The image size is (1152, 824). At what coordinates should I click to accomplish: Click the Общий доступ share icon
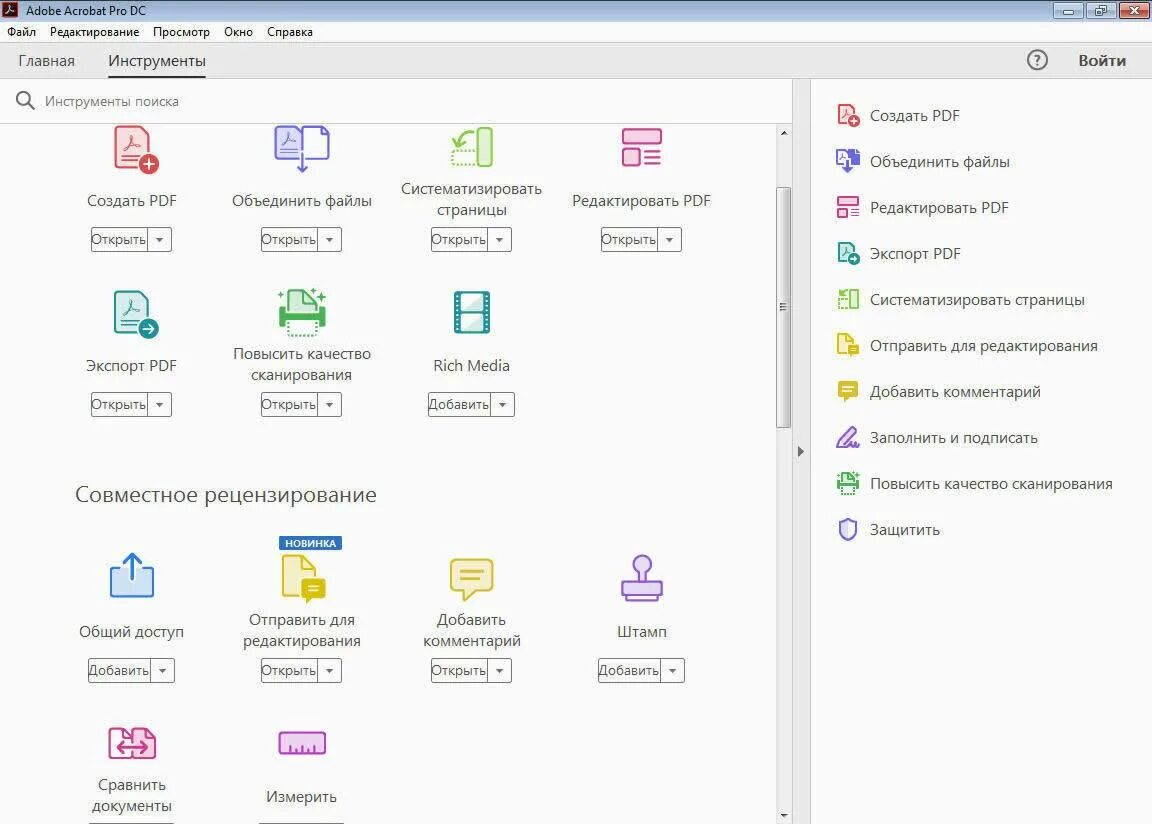tap(132, 575)
